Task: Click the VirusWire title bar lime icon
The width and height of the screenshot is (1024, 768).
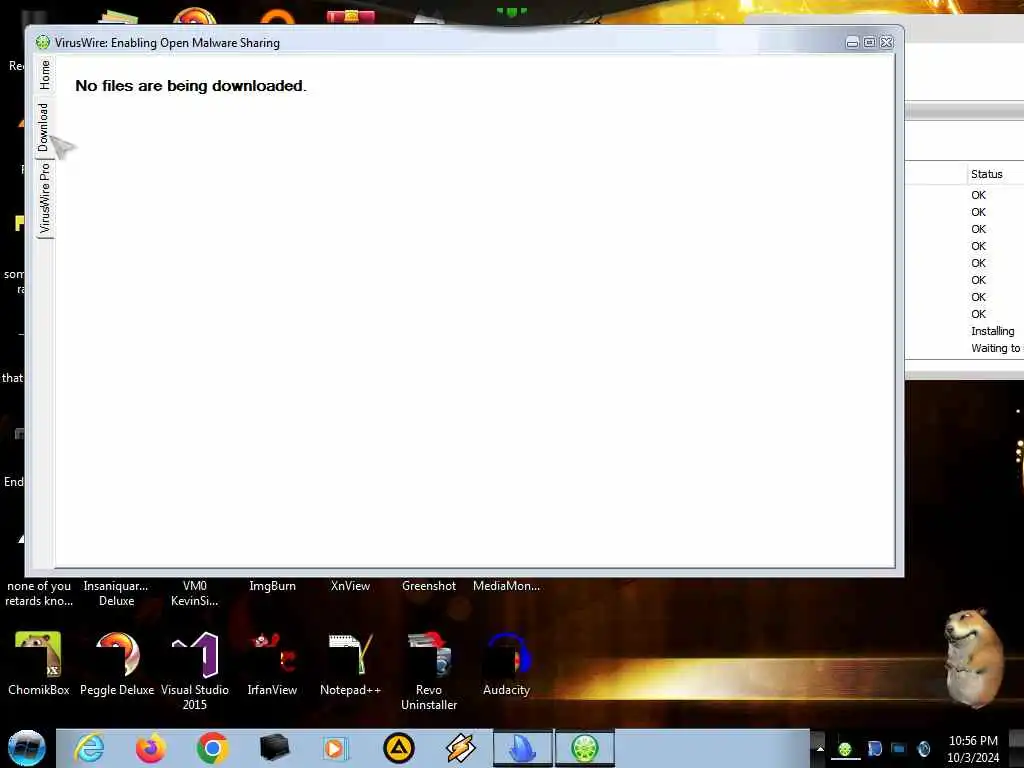Action: [x=42, y=42]
